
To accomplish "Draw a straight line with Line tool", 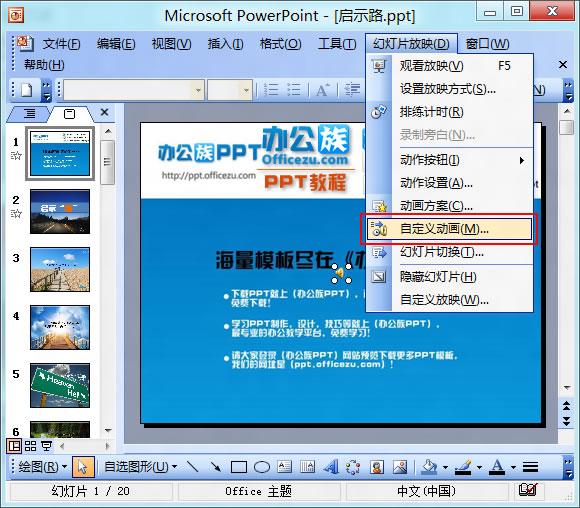I will (x=192, y=467).
